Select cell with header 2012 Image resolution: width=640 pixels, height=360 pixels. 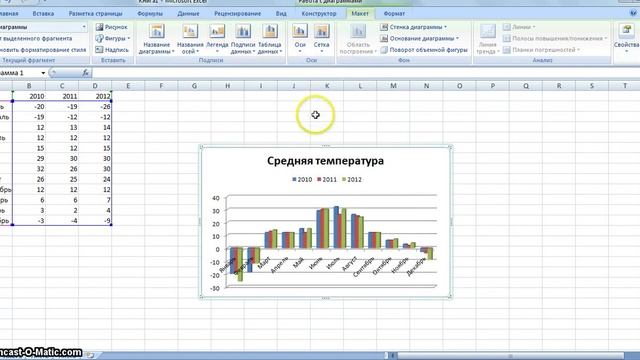[x=95, y=96]
